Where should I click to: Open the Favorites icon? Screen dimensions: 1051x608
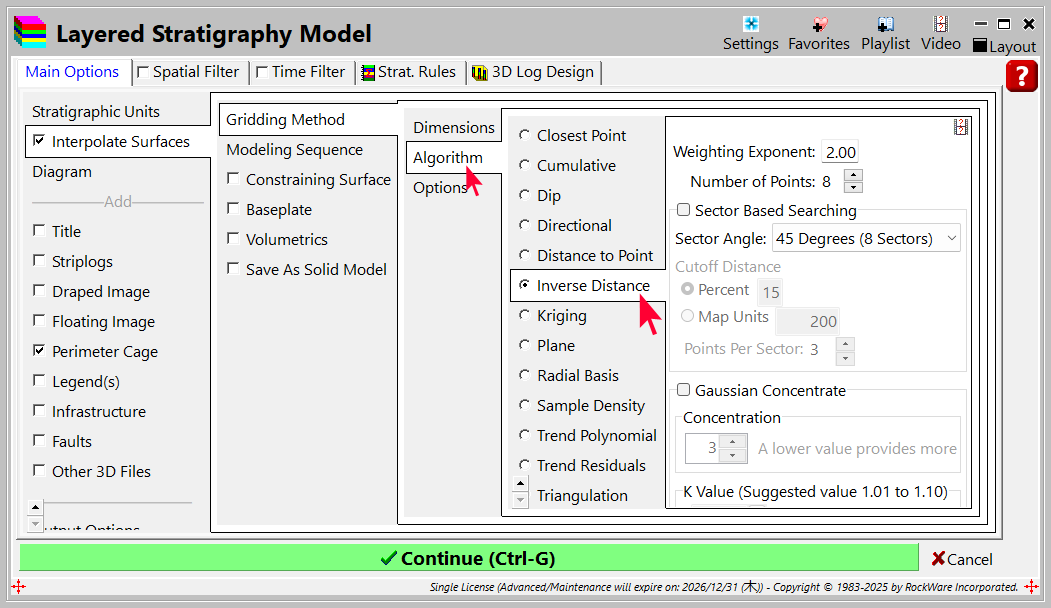click(x=818, y=25)
